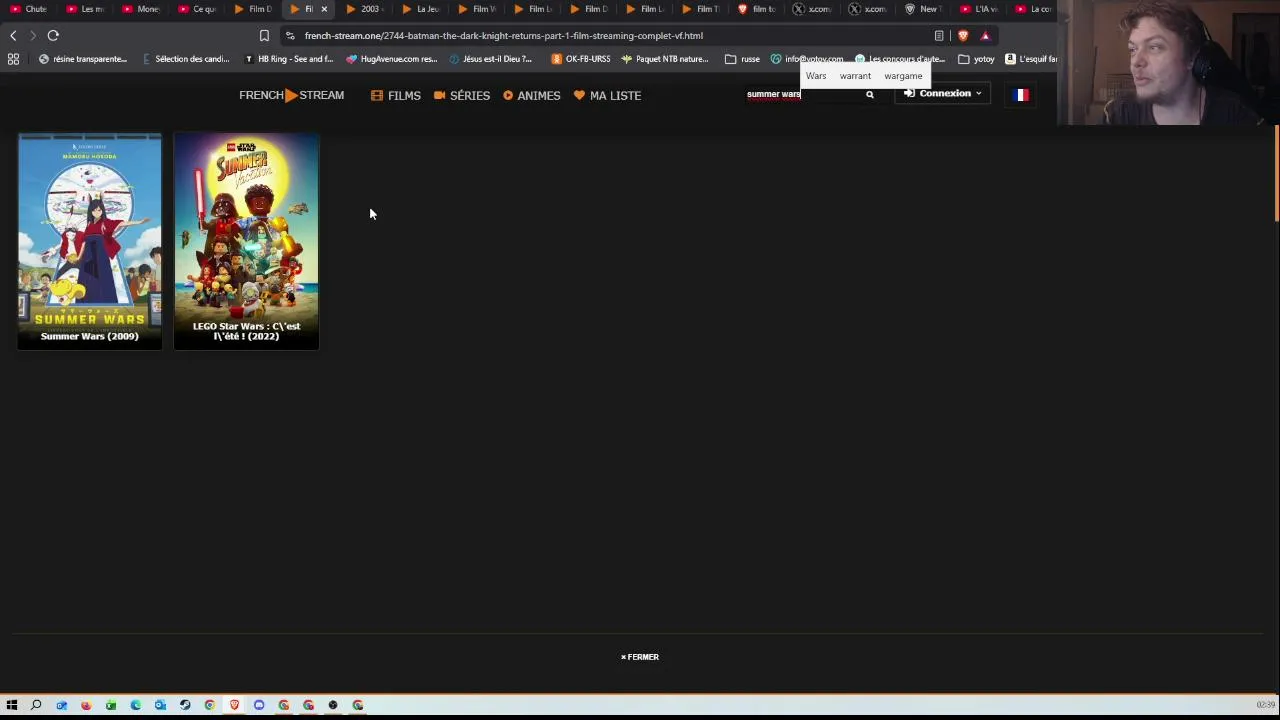Click the 'Summer Wars (2009)' title text

(89, 336)
